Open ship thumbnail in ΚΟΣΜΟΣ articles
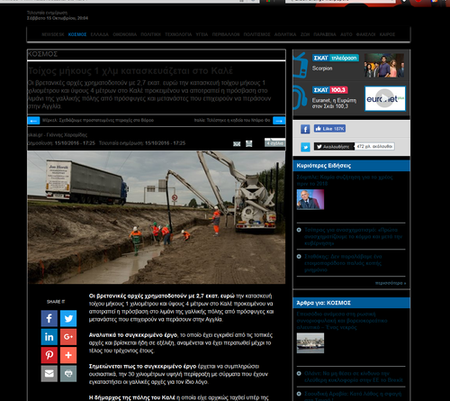 310,343
